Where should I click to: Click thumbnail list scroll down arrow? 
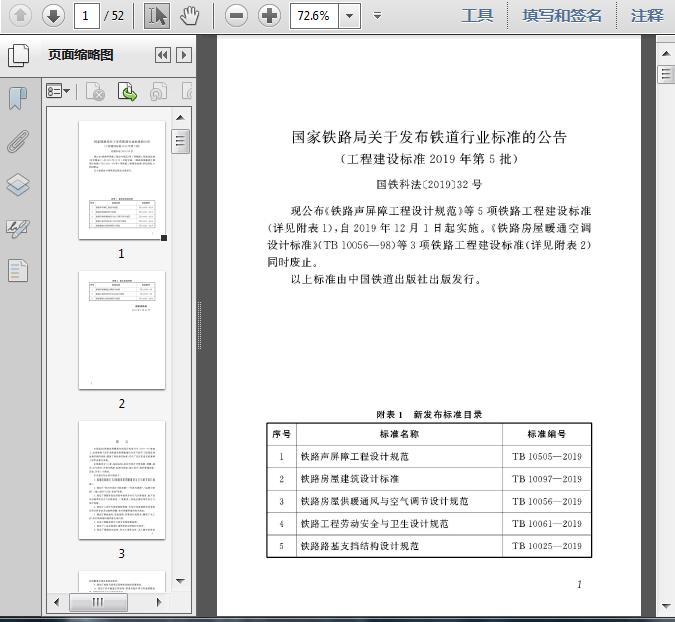pyautogui.click(x=180, y=581)
